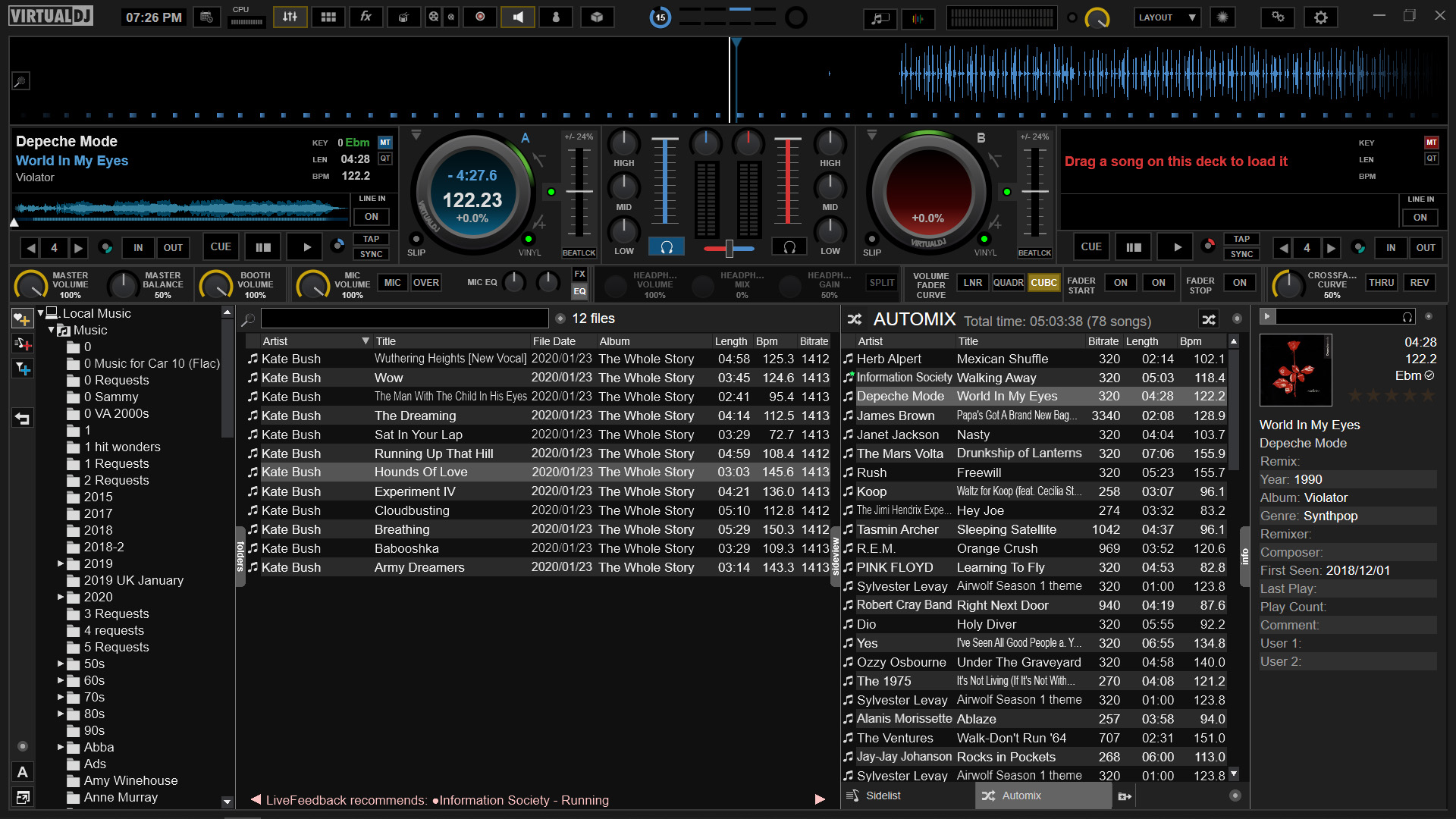Click deck A SYNC button
1456x819 pixels.
point(372,254)
